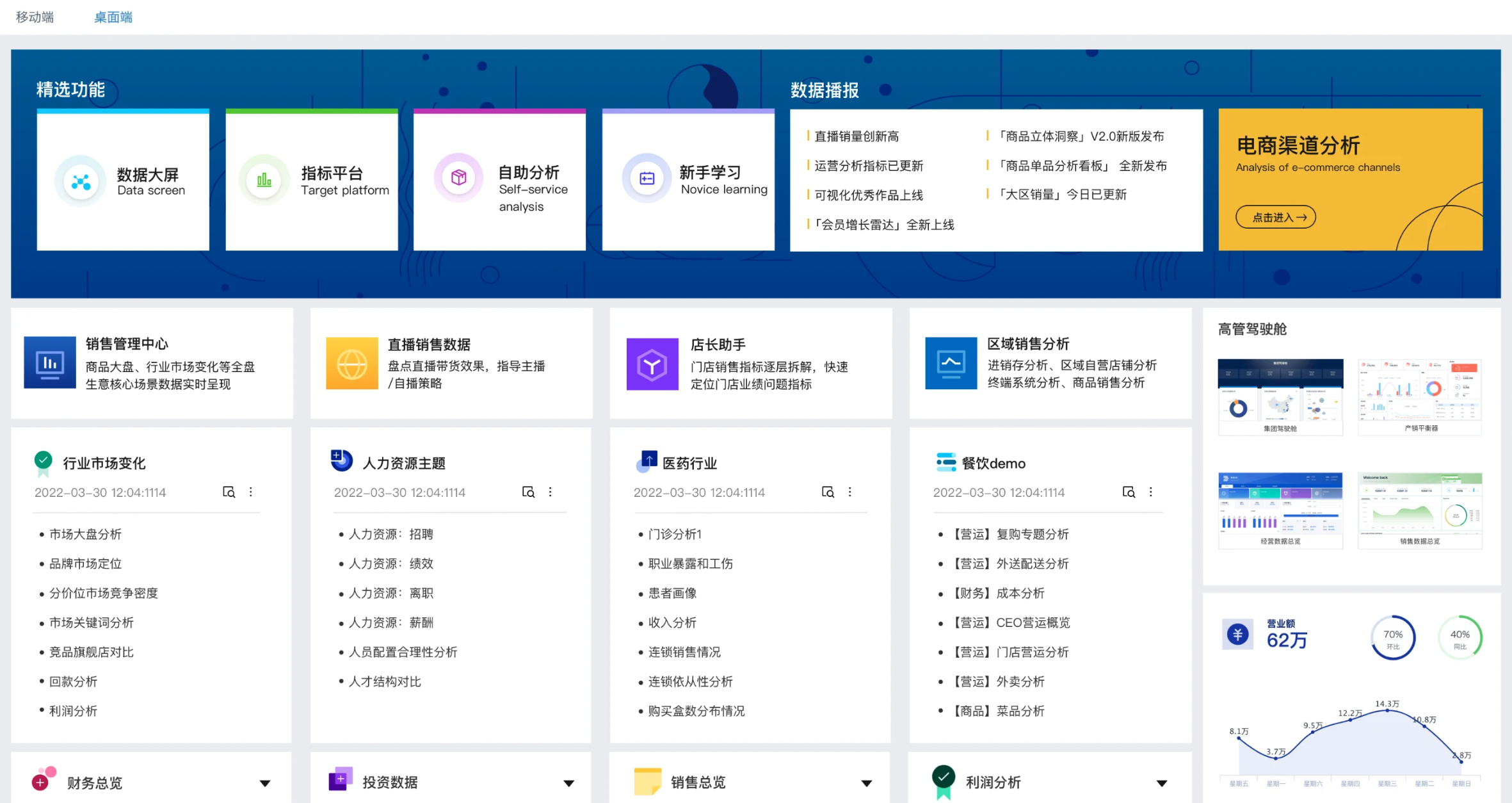This screenshot has width=1512, height=803.
Task: Click the 点击进入 button
Action: click(x=1275, y=218)
